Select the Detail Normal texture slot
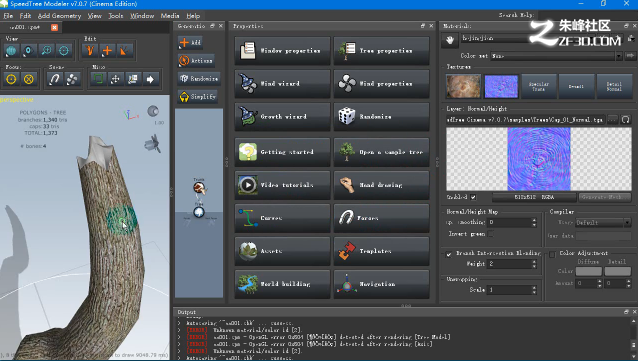 [614, 86]
